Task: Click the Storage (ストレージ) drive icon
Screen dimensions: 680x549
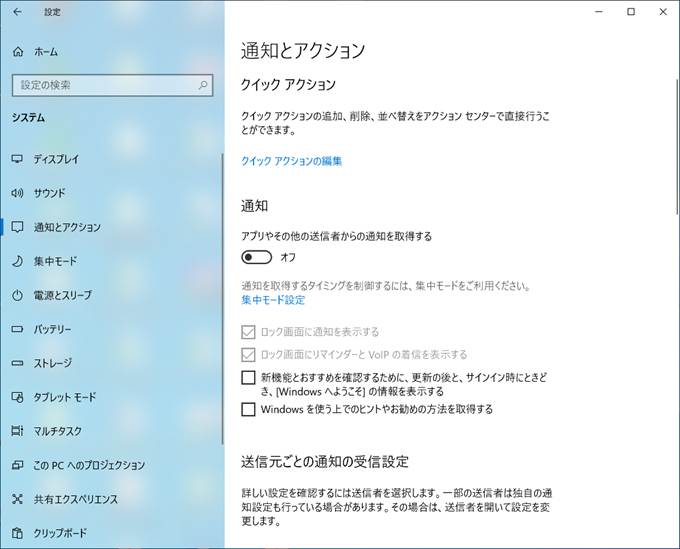Action: click(x=17, y=363)
